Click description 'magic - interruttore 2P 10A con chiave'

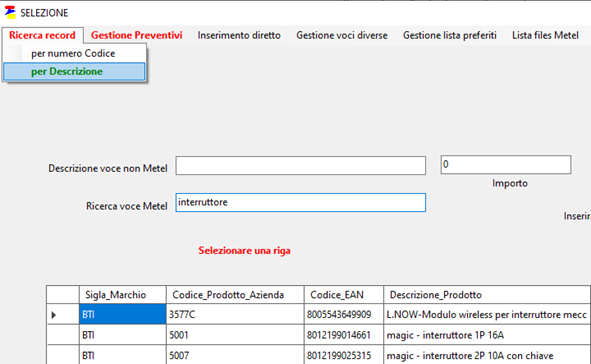[487, 355]
